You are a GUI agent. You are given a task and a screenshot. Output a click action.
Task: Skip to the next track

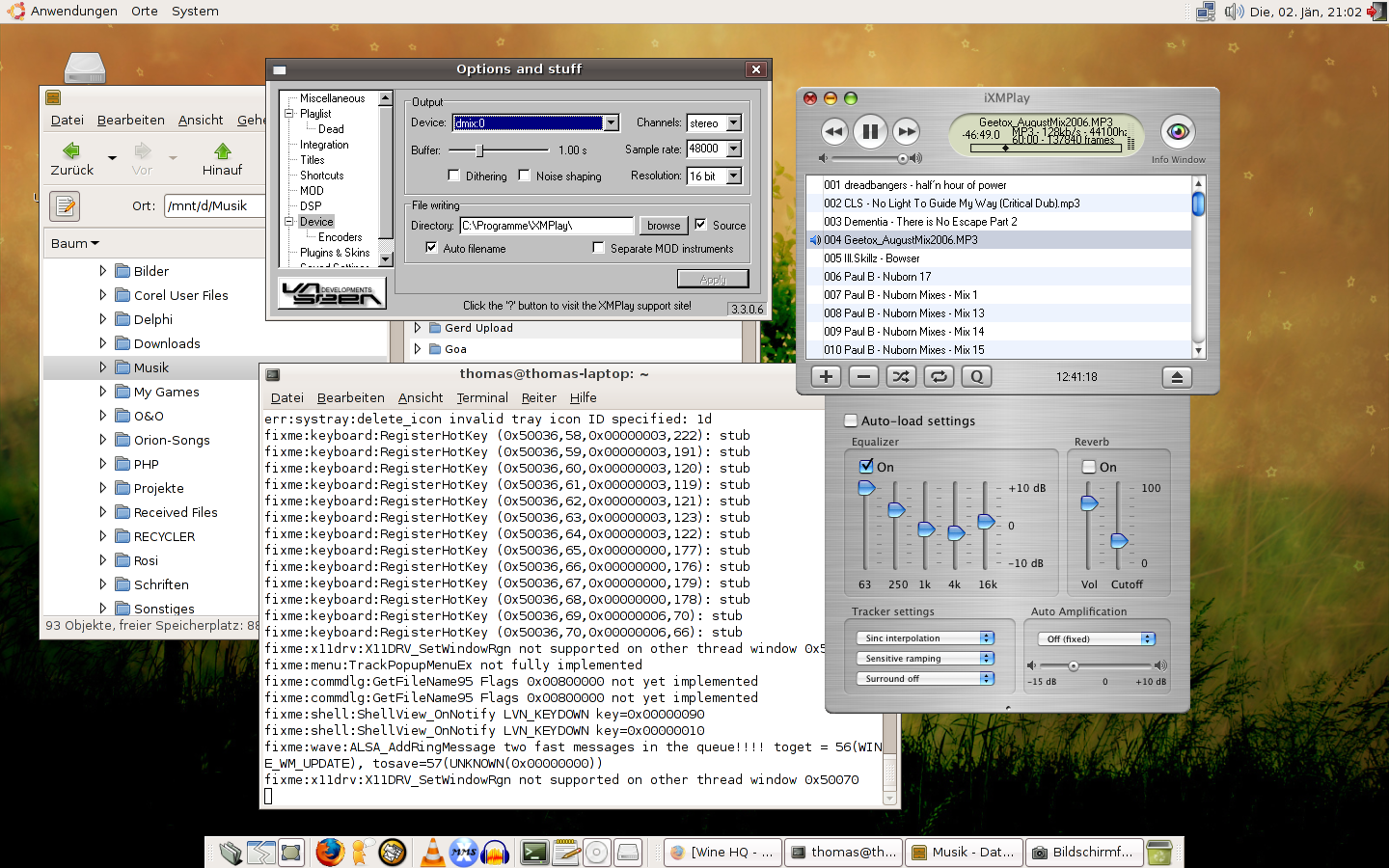click(906, 131)
